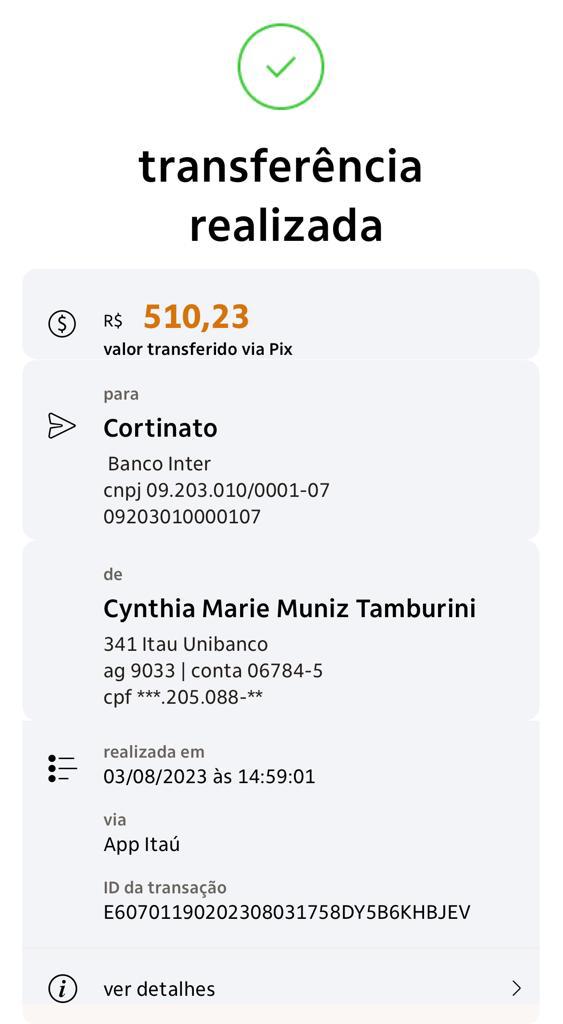Image resolution: width=563 pixels, height=1024 pixels.
Task: Select sender Cynthia Marie Muniz Tamburini
Action: 289,609
